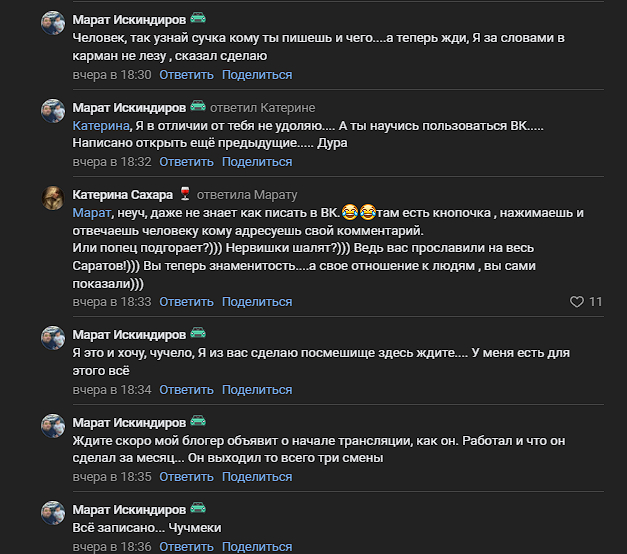
Task: Click Ответить under the 18:30 comment
Action: 186,75
